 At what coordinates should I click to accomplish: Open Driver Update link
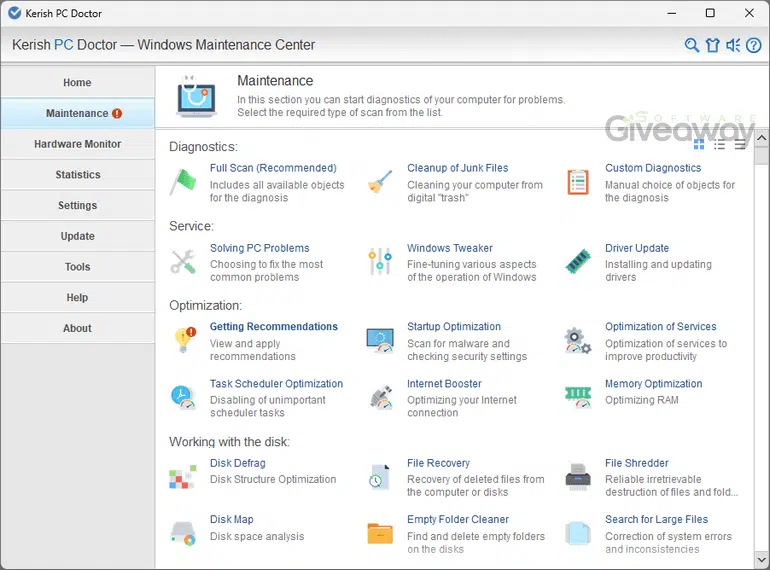point(636,248)
